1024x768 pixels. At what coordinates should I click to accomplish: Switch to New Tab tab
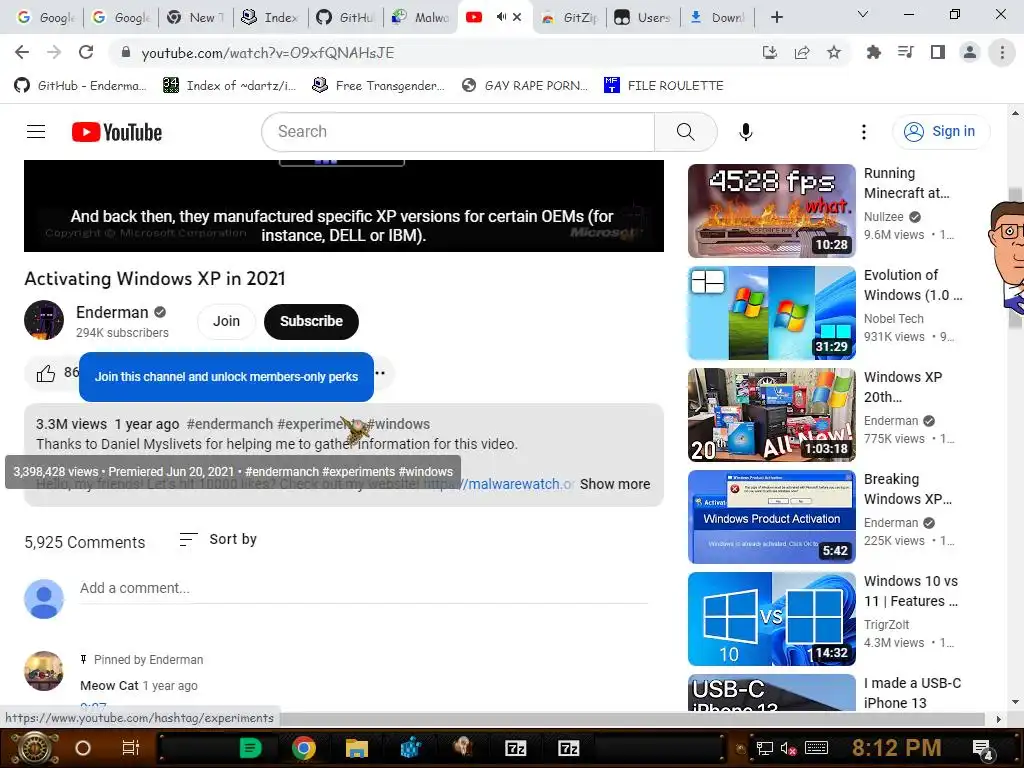pos(196,17)
